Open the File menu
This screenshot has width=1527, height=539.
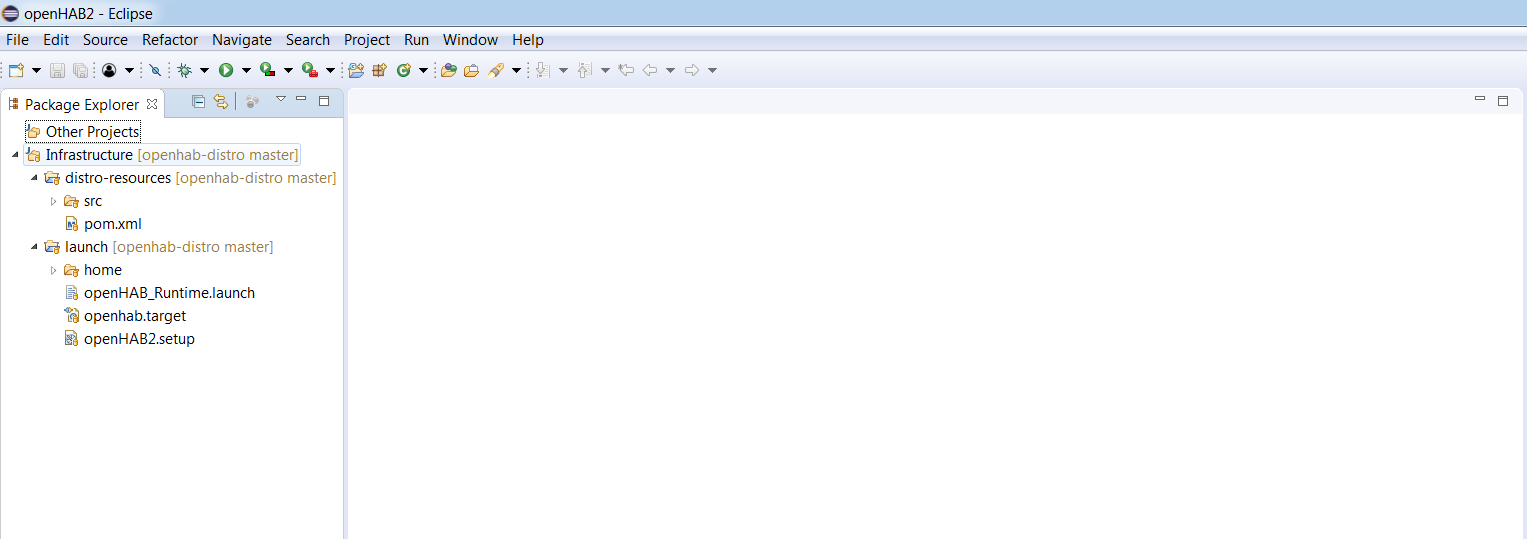17,40
